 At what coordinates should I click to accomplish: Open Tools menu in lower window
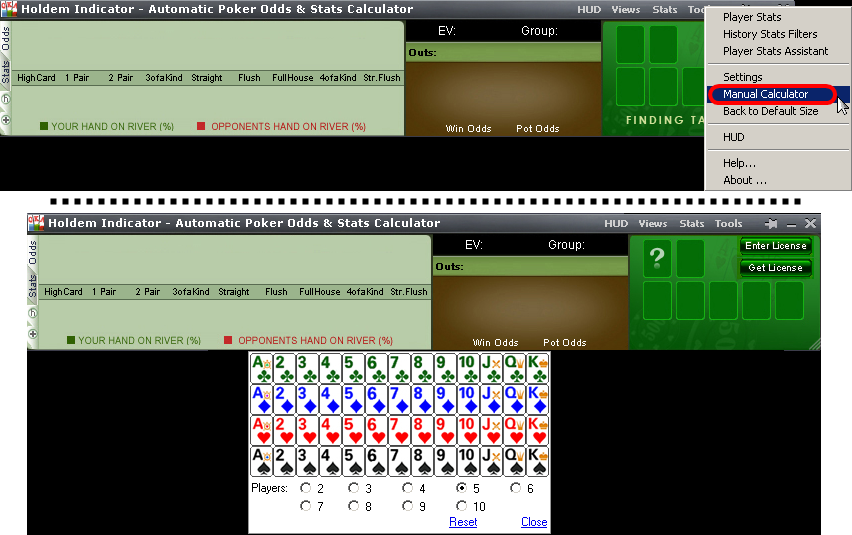pos(728,223)
